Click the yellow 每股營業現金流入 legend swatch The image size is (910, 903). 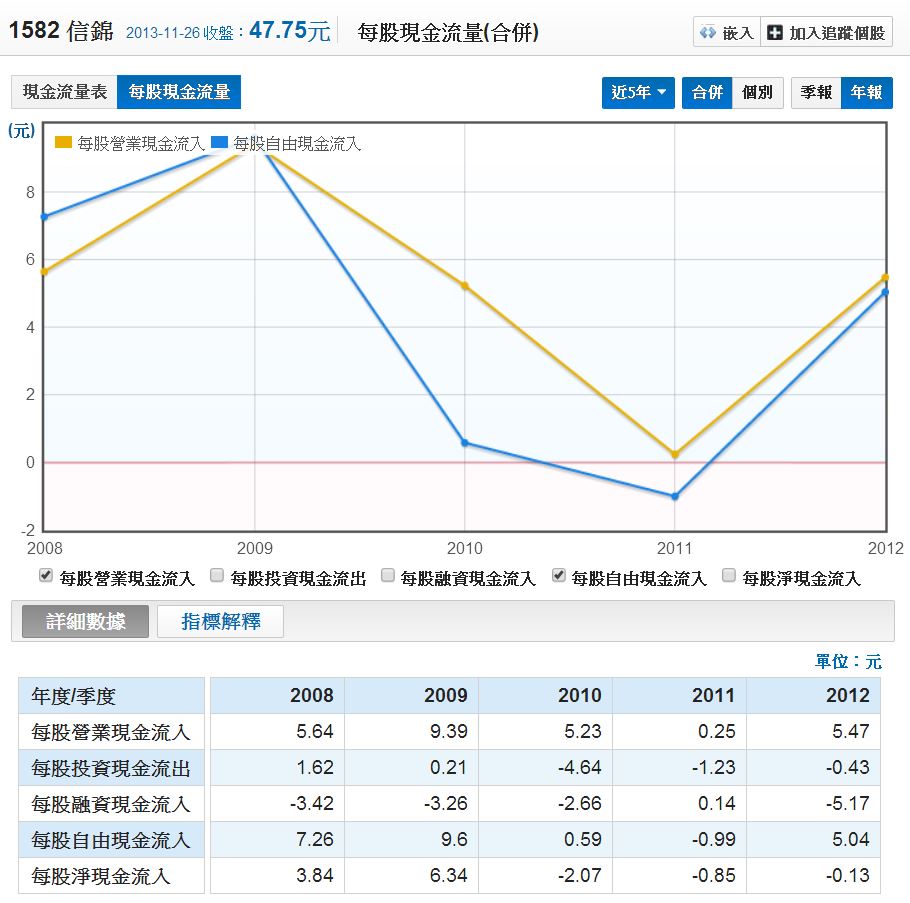(63, 143)
